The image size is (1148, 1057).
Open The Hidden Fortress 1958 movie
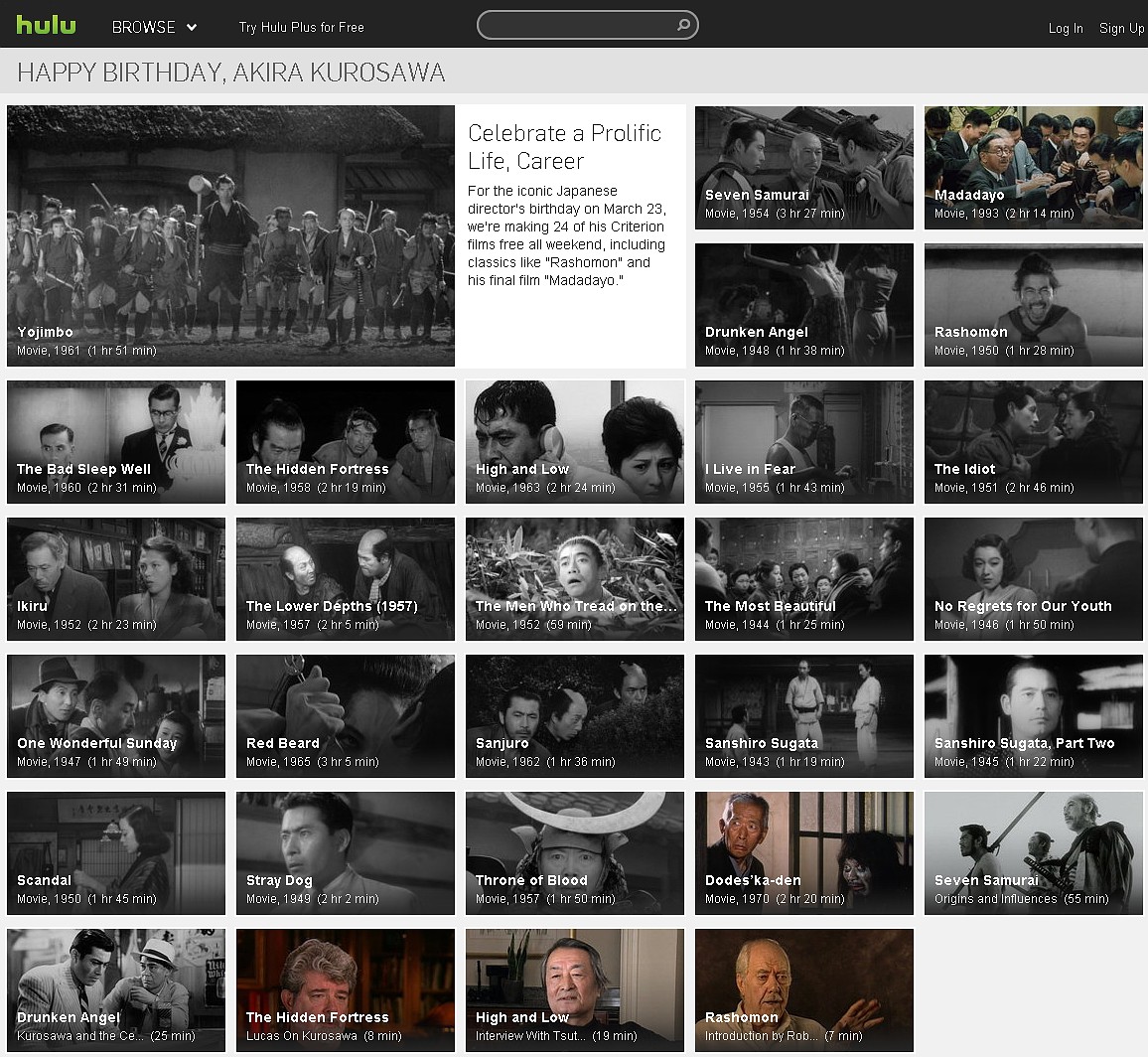click(345, 442)
